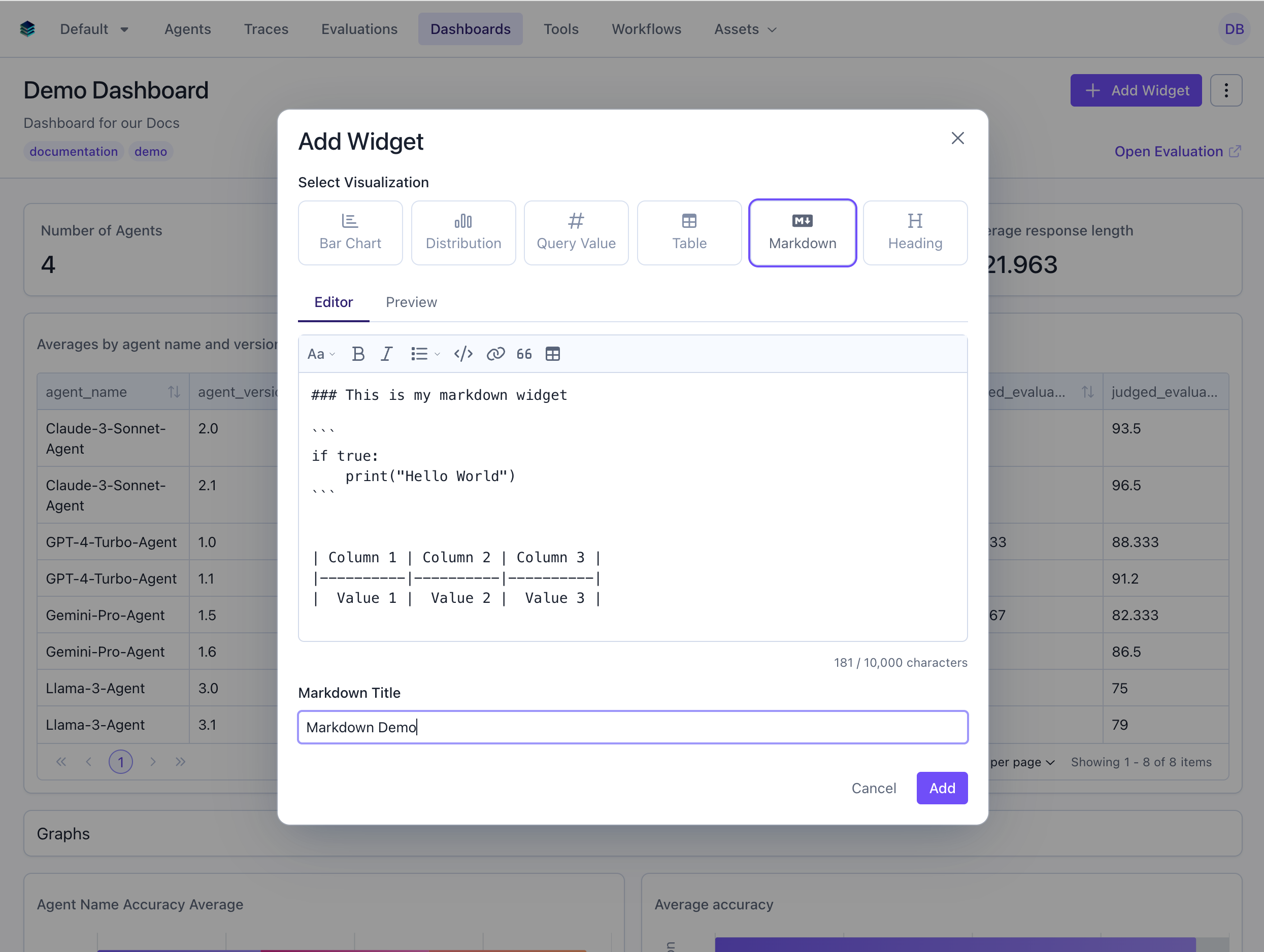Insert a table using the editor toolbar
Viewport: 1264px width, 952px height.
pos(552,354)
